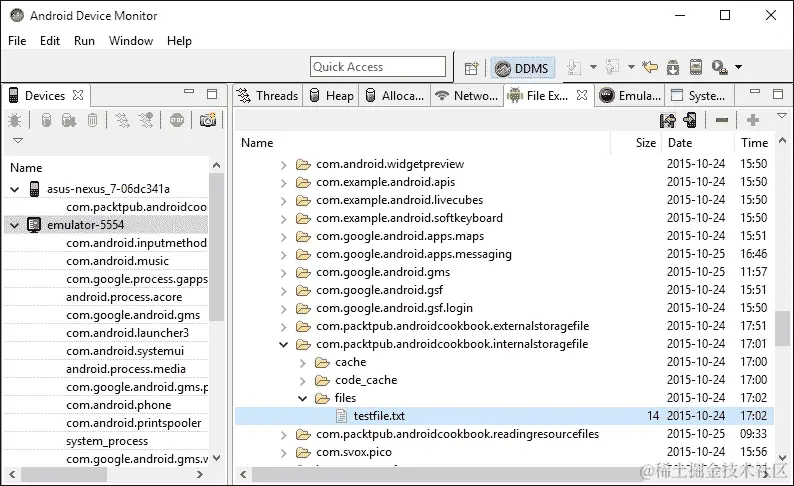The height and width of the screenshot is (486, 794).
Task: Click the File Explorer vertical scrollbar thumb
Action: click(x=782, y=328)
